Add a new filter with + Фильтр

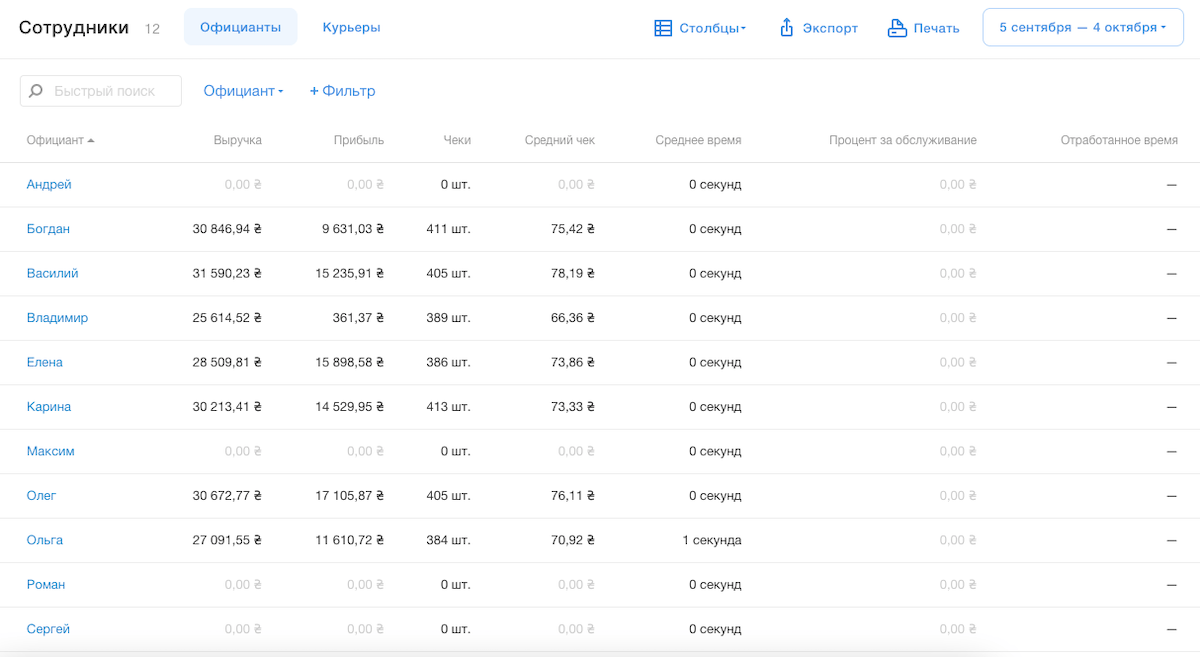(342, 91)
